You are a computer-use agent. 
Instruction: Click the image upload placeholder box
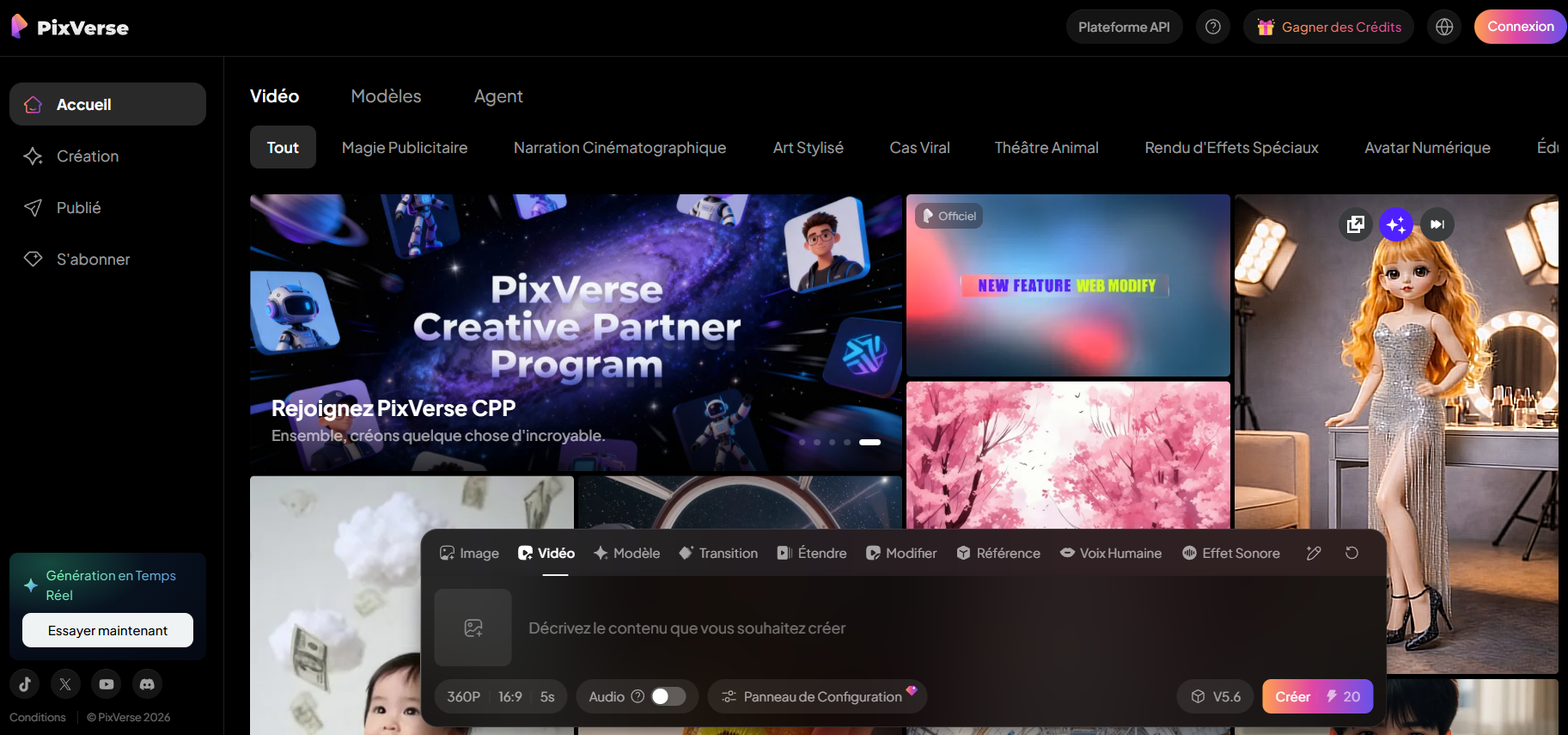coord(473,628)
